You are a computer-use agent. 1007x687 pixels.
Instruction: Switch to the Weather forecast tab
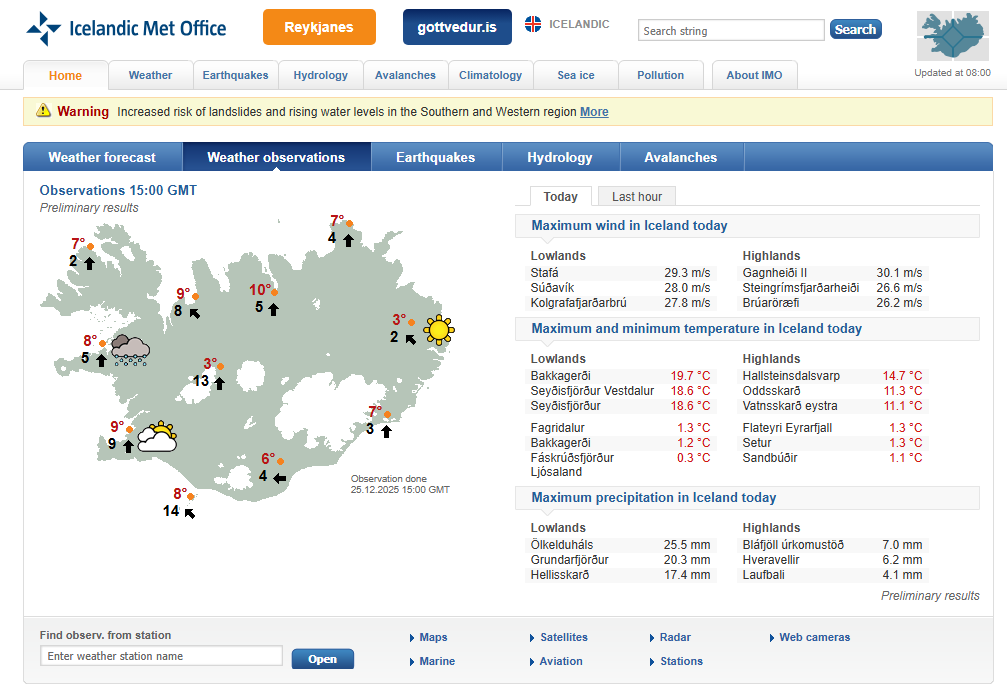tap(102, 157)
